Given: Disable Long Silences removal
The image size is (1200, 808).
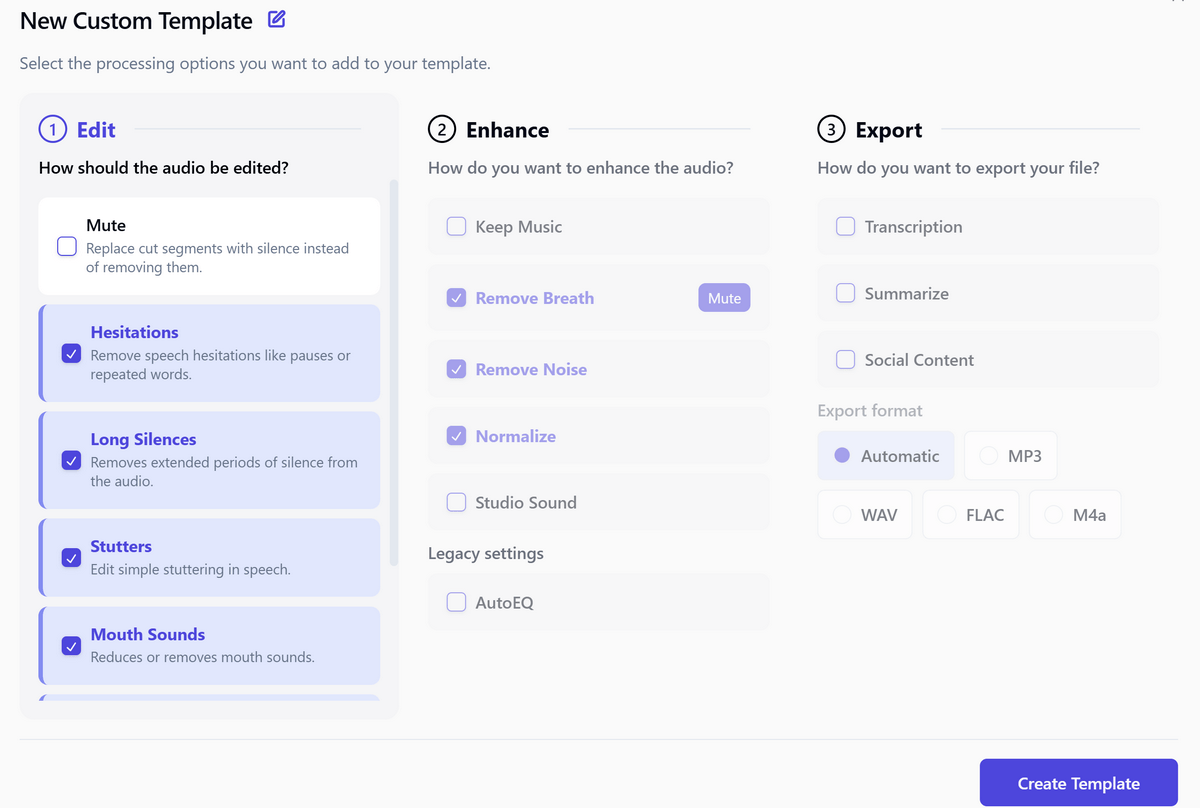Looking at the screenshot, I should [71, 460].
